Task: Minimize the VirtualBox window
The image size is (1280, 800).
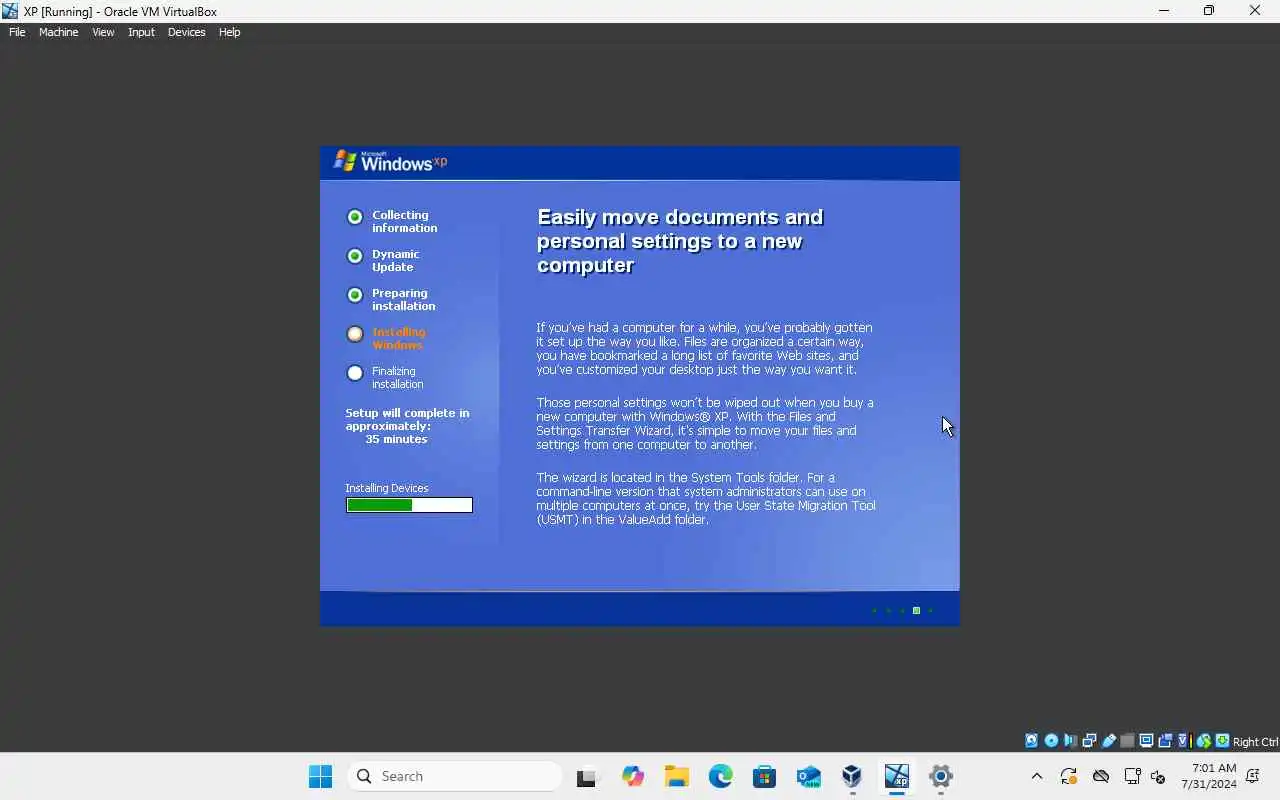Action: click(1164, 11)
